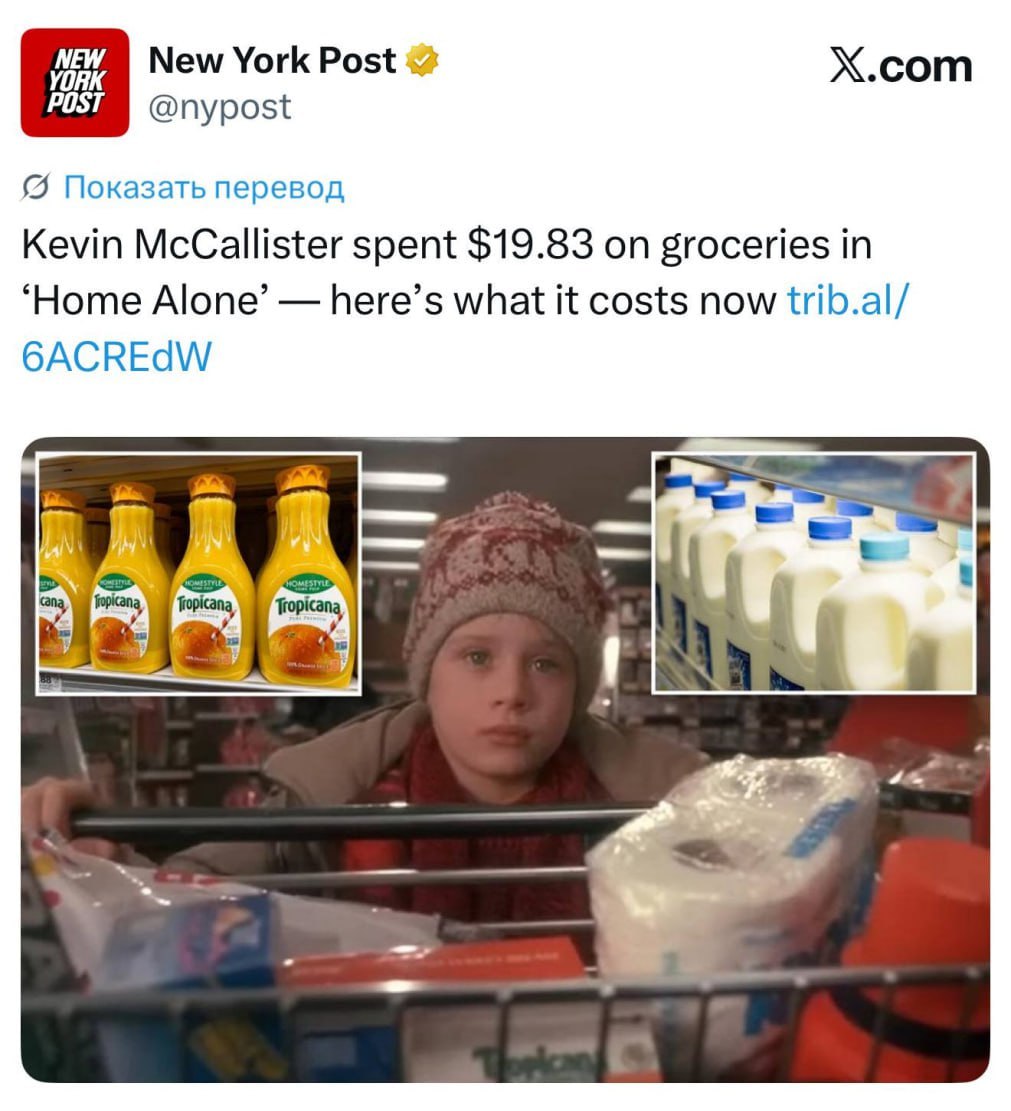Click the New York Post display name
The width and height of the screenshot is (1011, 1111).
pos(272,60)
